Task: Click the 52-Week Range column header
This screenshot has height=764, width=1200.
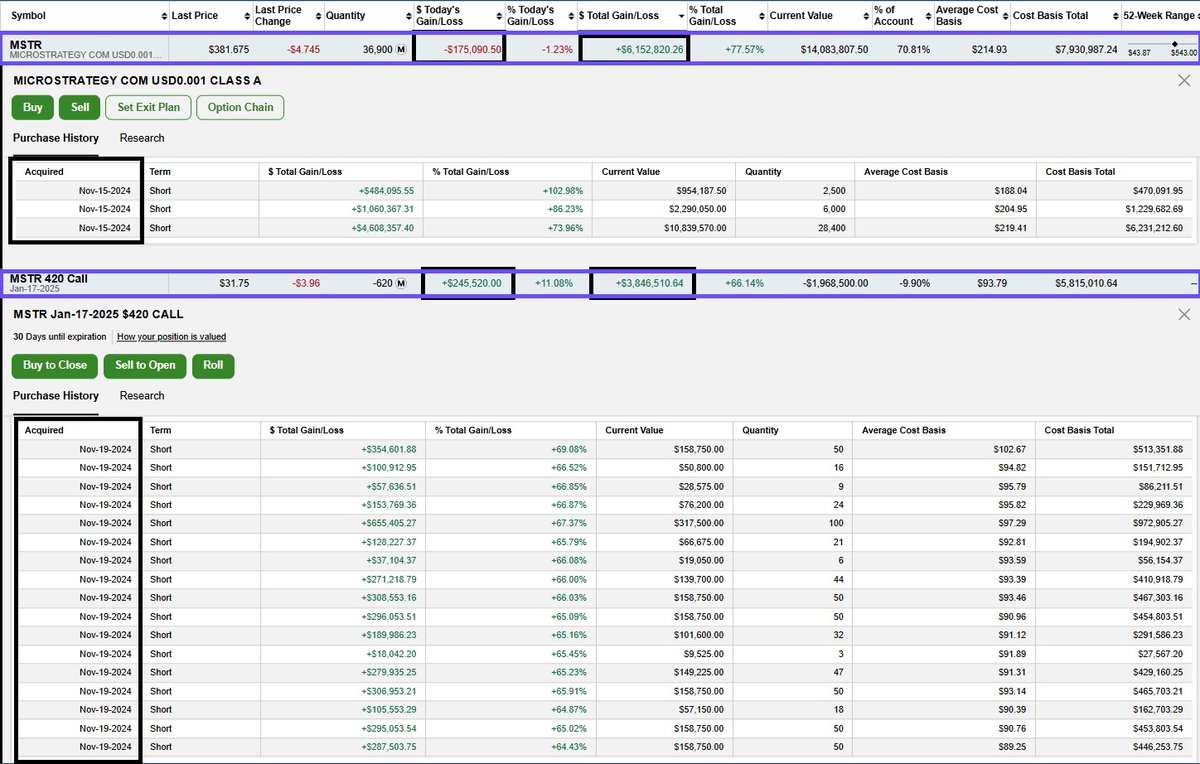Action: 1160,16
